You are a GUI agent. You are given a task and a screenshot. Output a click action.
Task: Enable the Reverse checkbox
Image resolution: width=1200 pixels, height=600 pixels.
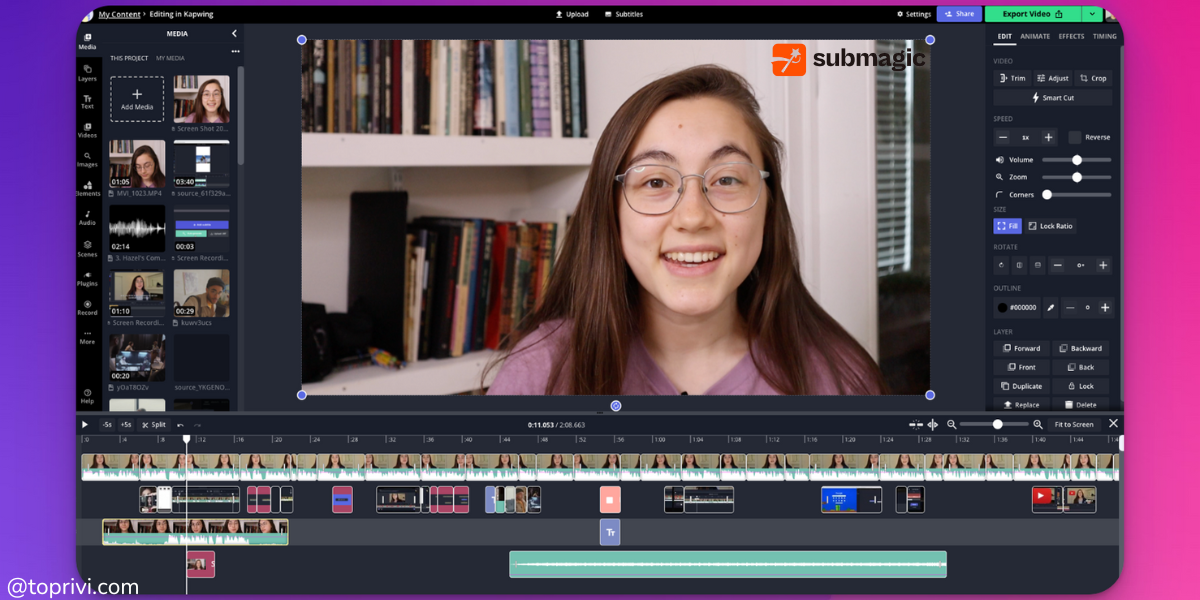[x=1074, y=137]
